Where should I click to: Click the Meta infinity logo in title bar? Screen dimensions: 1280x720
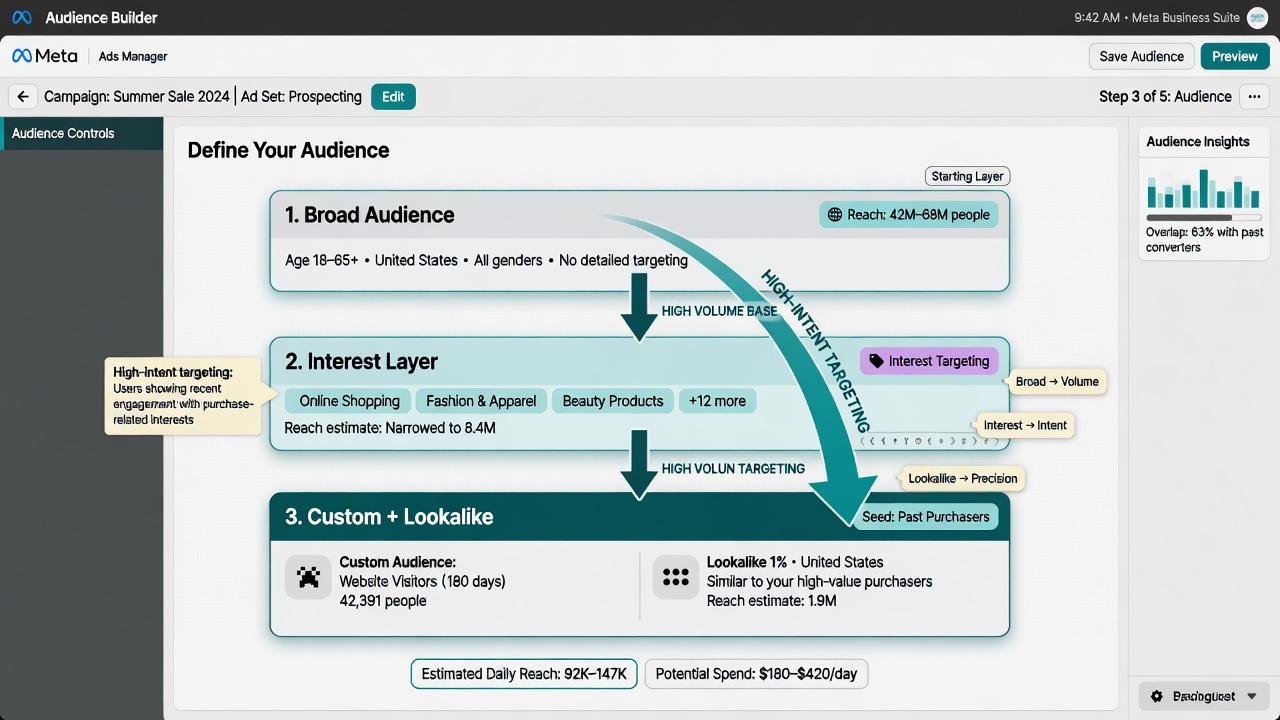[22, 18]
